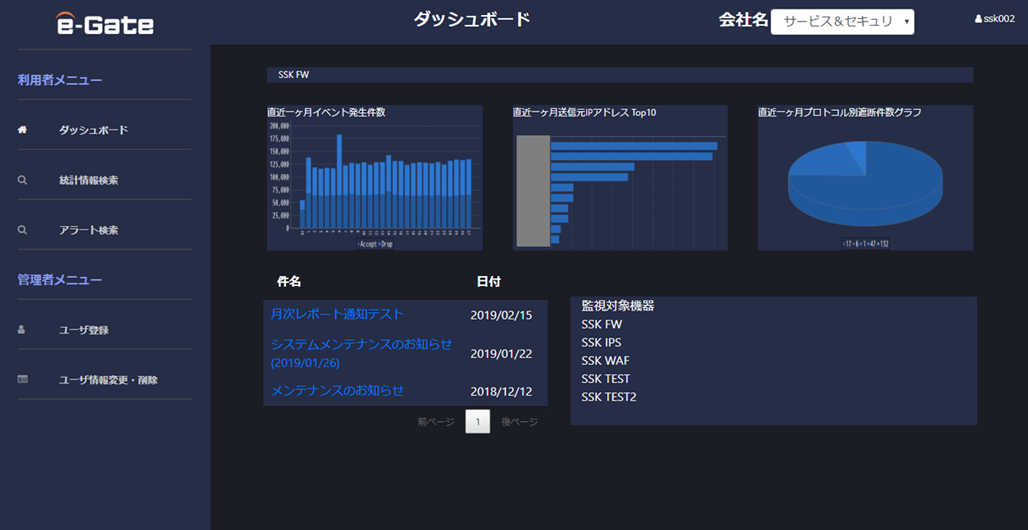
Task: Open the 月次レポート通知テスト notice
Action: click(x=337, y=314)
